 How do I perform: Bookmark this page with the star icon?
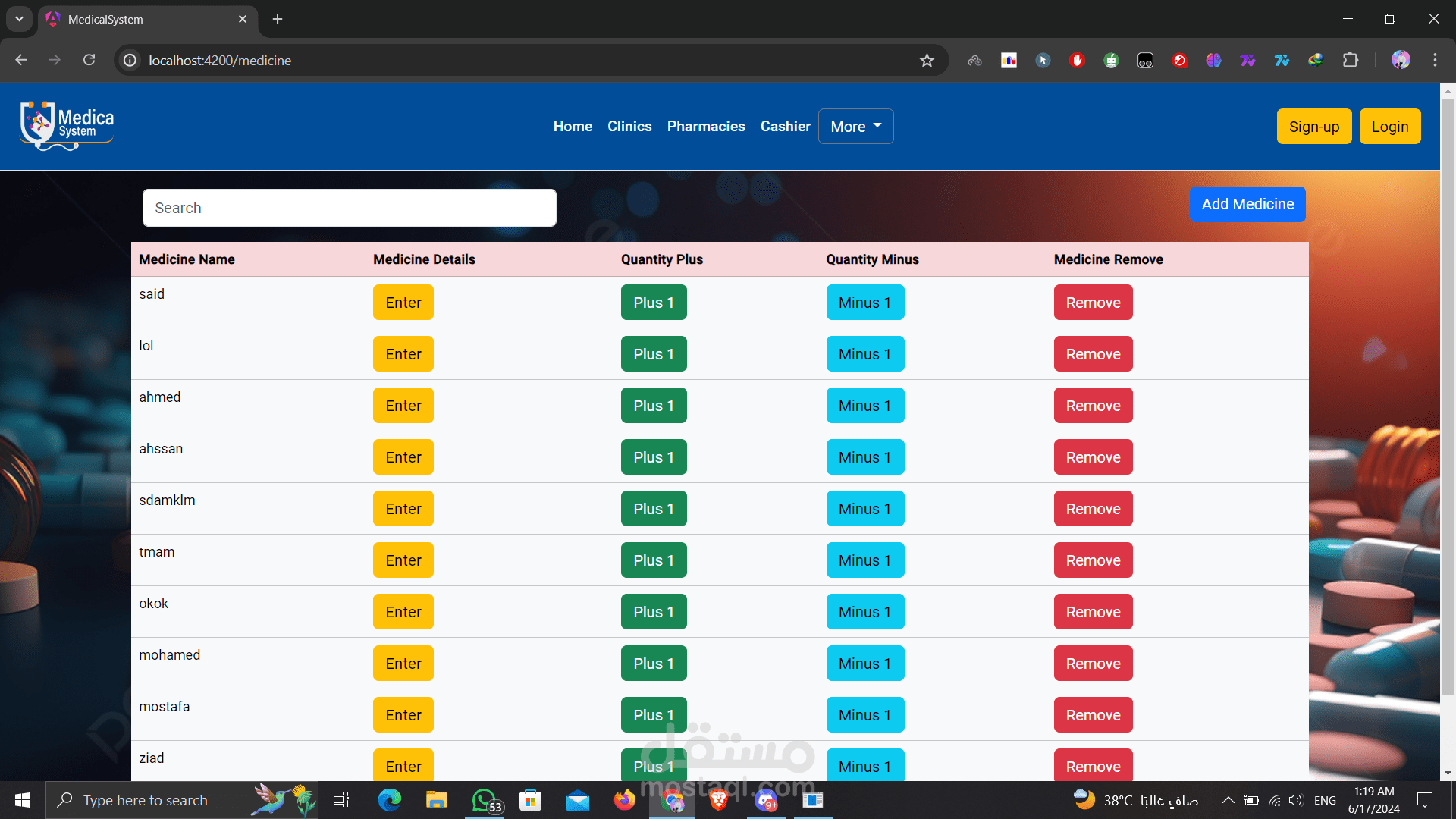pyautogui.click(x=927, y=61)
